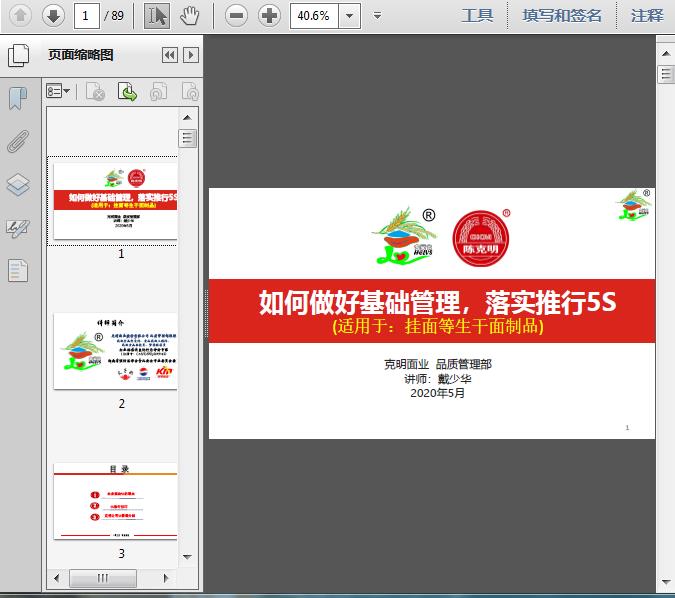This screenshot has width=675, height=598.
Task: Click the total page count / 89
Action: [x=114, y=16]
